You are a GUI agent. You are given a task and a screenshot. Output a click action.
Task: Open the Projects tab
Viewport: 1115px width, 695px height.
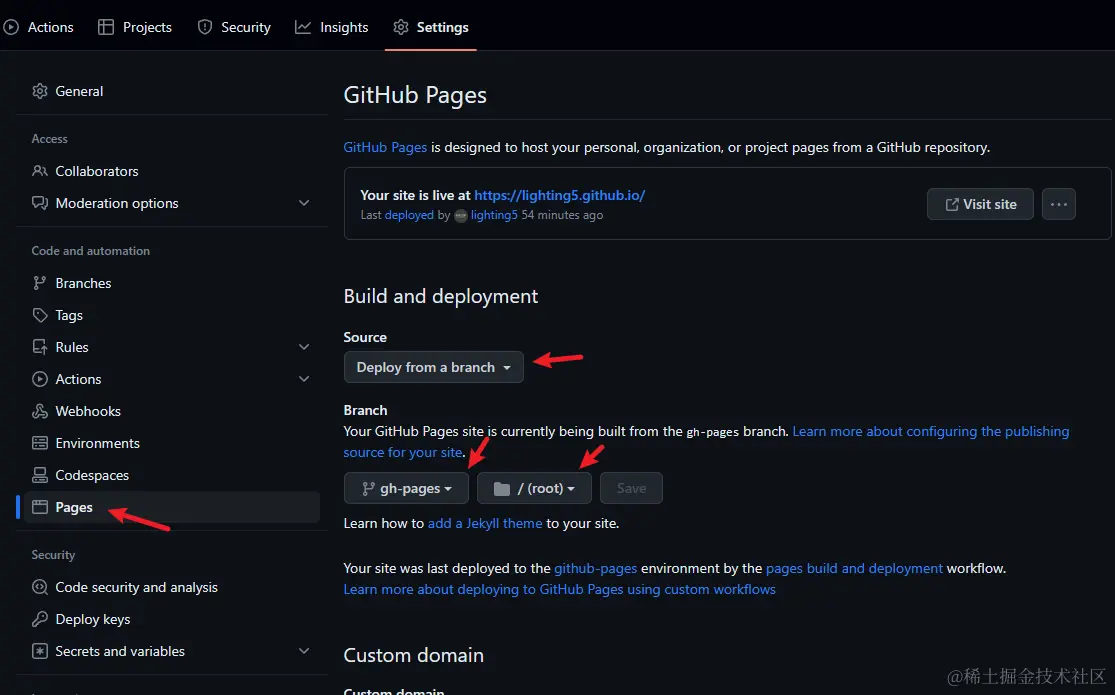point(135,27)
